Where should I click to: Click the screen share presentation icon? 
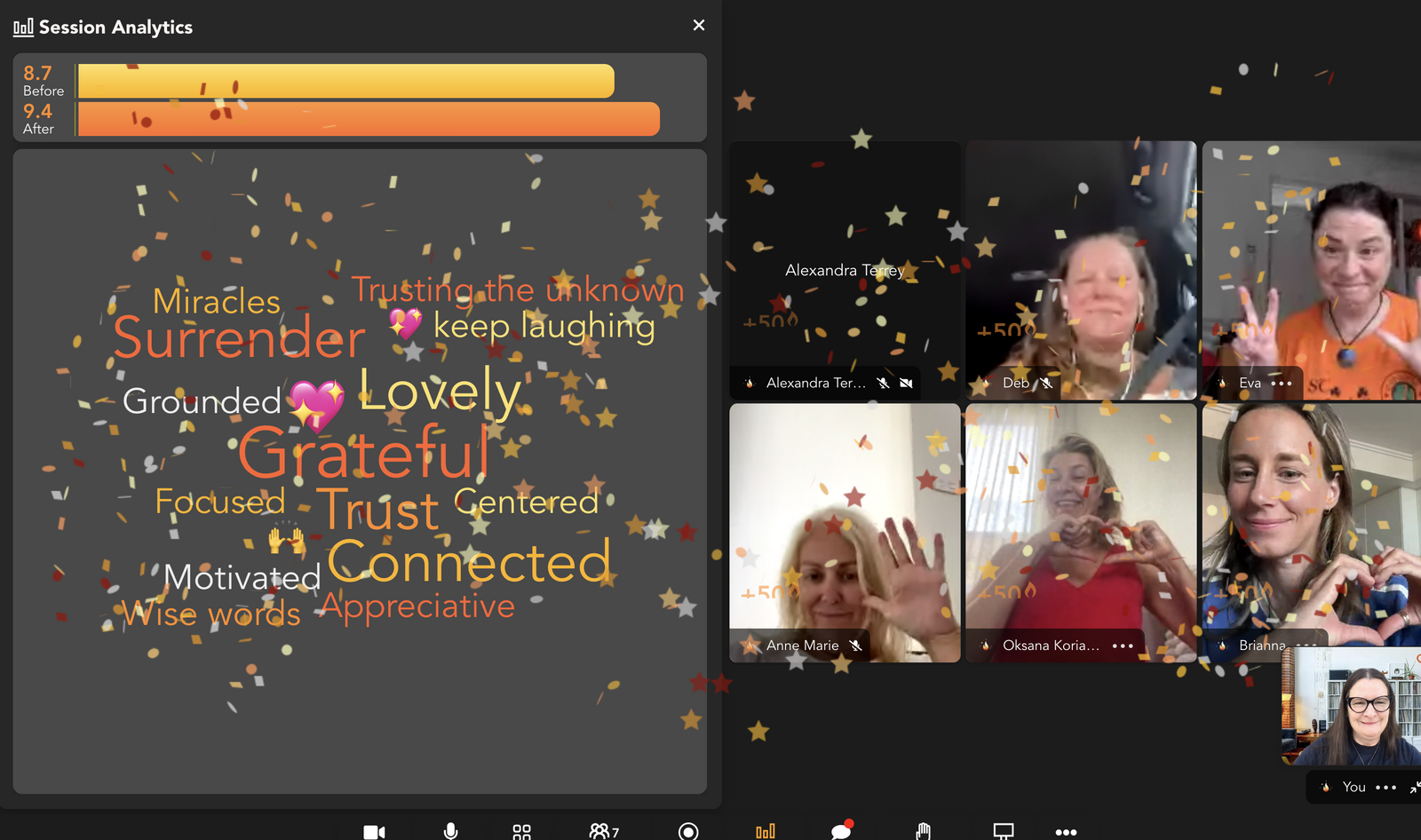1003,831
